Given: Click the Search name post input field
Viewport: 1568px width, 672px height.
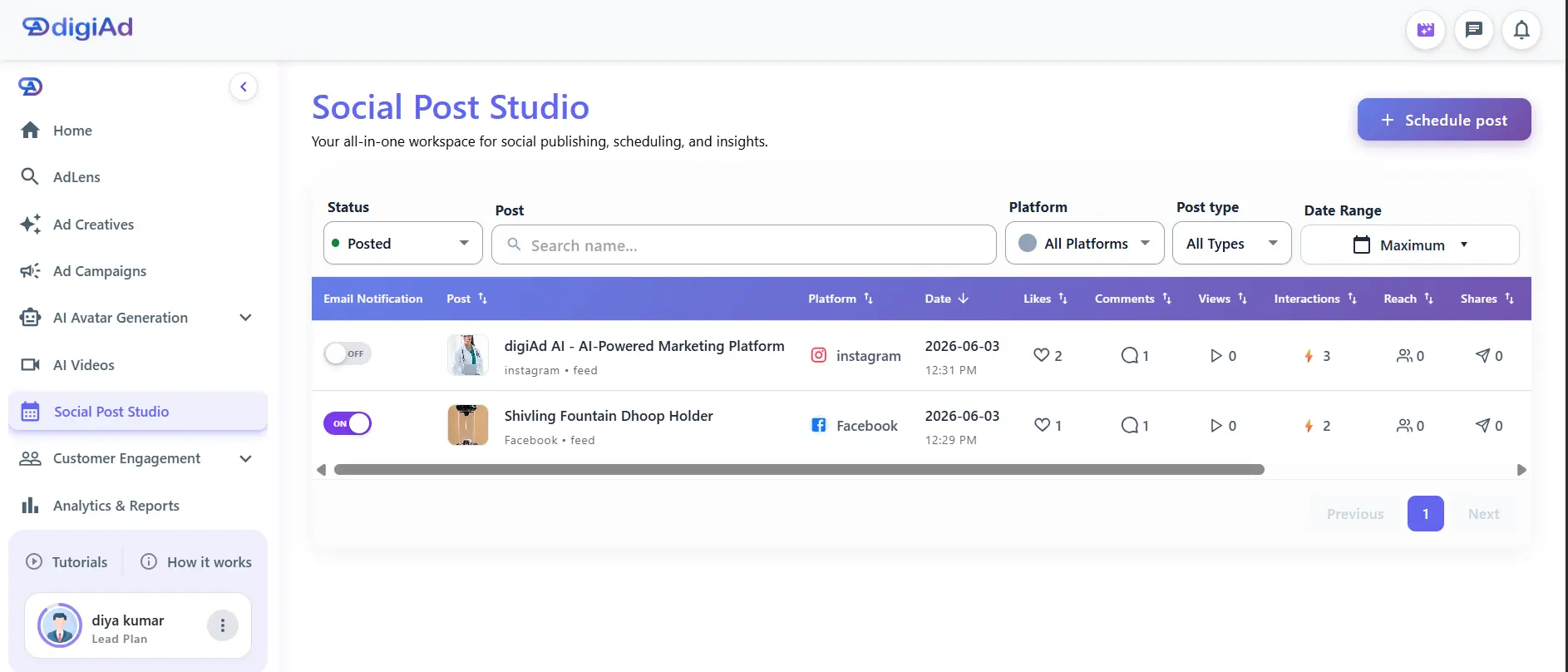Looking at the screenshot, I should click(x=744, y=245).
